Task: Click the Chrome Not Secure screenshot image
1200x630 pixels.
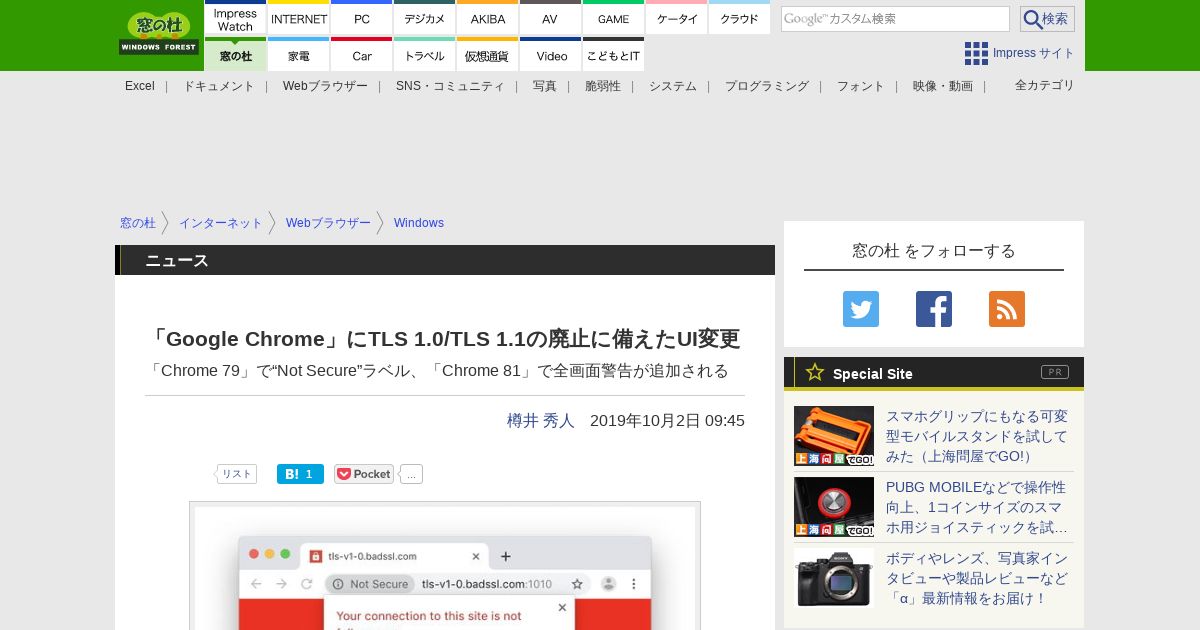Action: pos(445,566)
